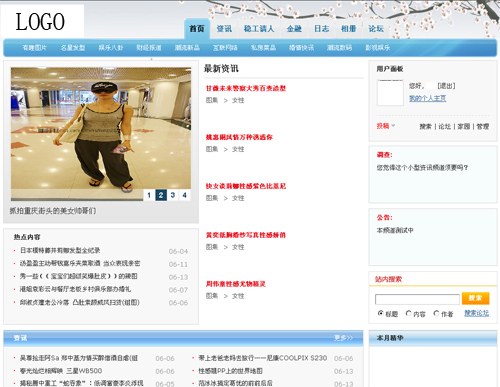Open the survey question under 调查
Image resolution: width=500 pixels, height=387 pixels.
coord(422,168)
